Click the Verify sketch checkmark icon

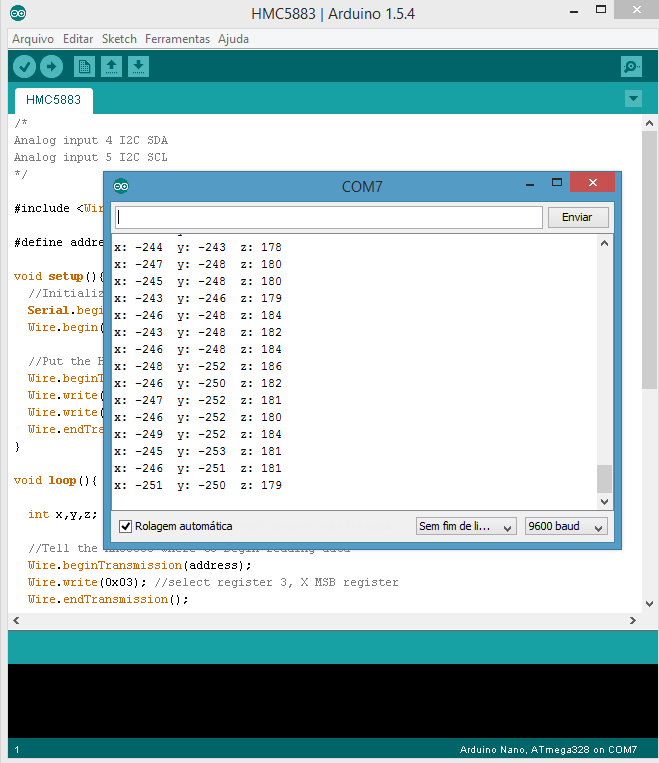coord(24,66)
